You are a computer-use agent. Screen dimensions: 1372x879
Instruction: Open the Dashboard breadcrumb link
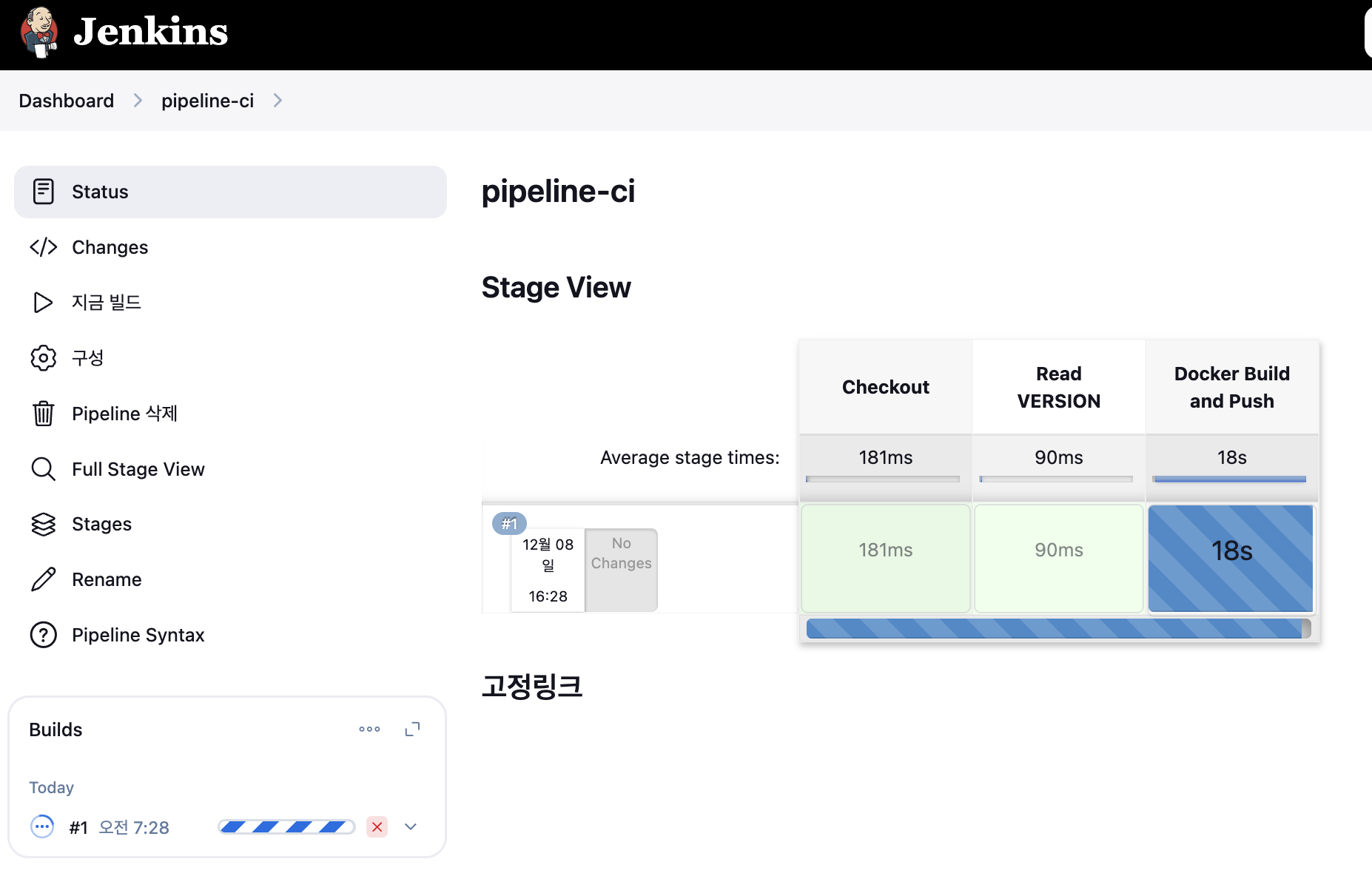67,101
